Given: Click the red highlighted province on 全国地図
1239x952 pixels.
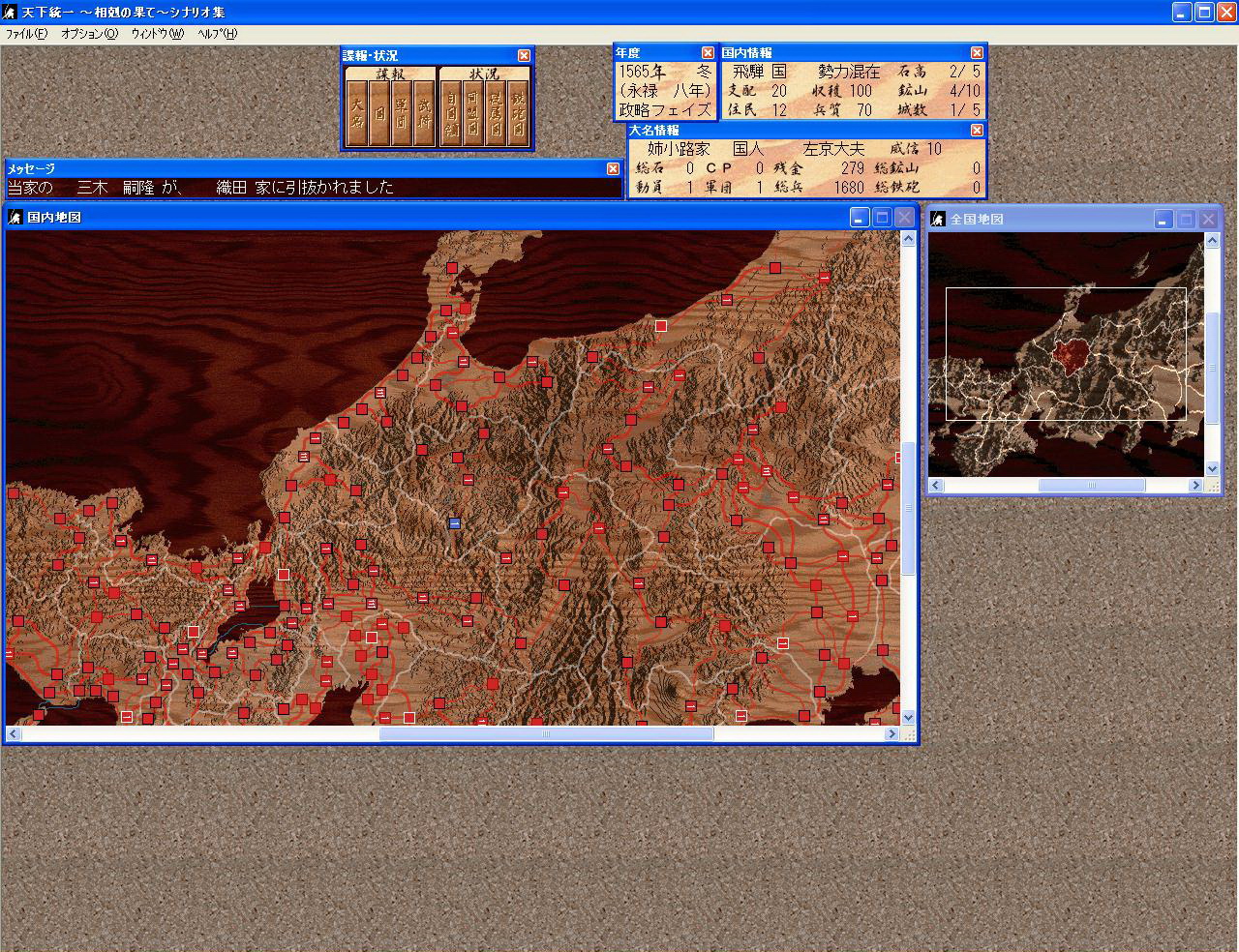Looking at the screenshot, I should 1073,355.
